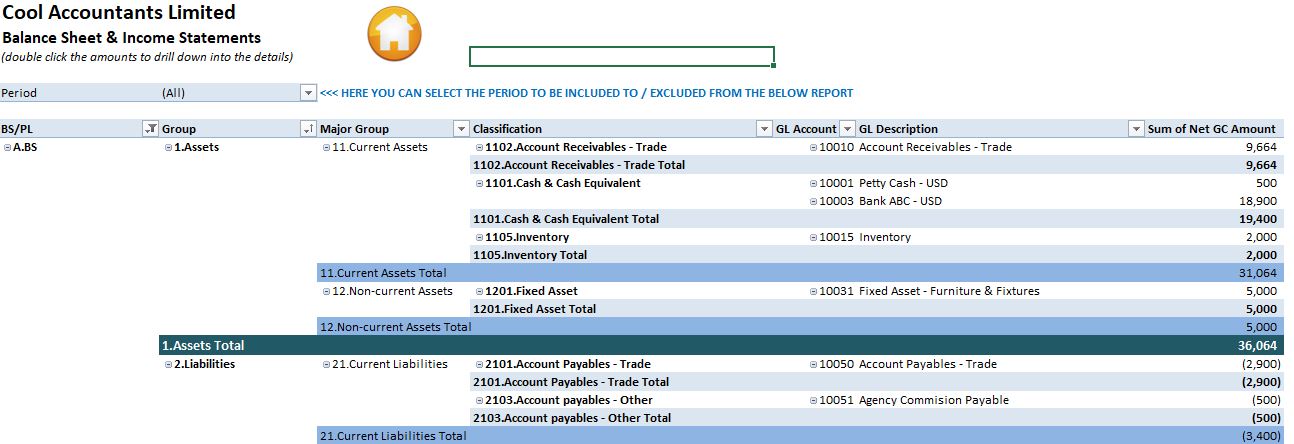This screenshot has width=1294, height=444.
Task: Click the orange Home icon button
Action: pyautogui.click(x=395, y=35)
